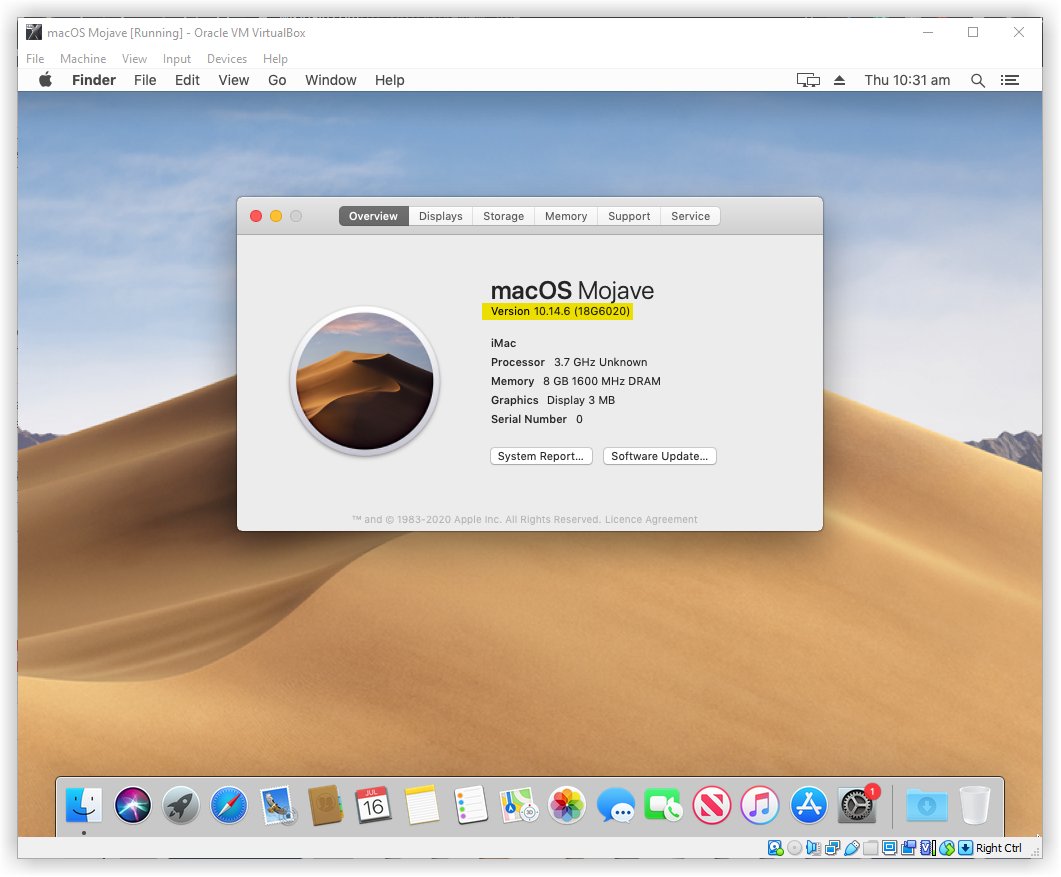Click VirtualBox recording status icon
This screenshot has width=1061, height=877.
tap(909, 848)
